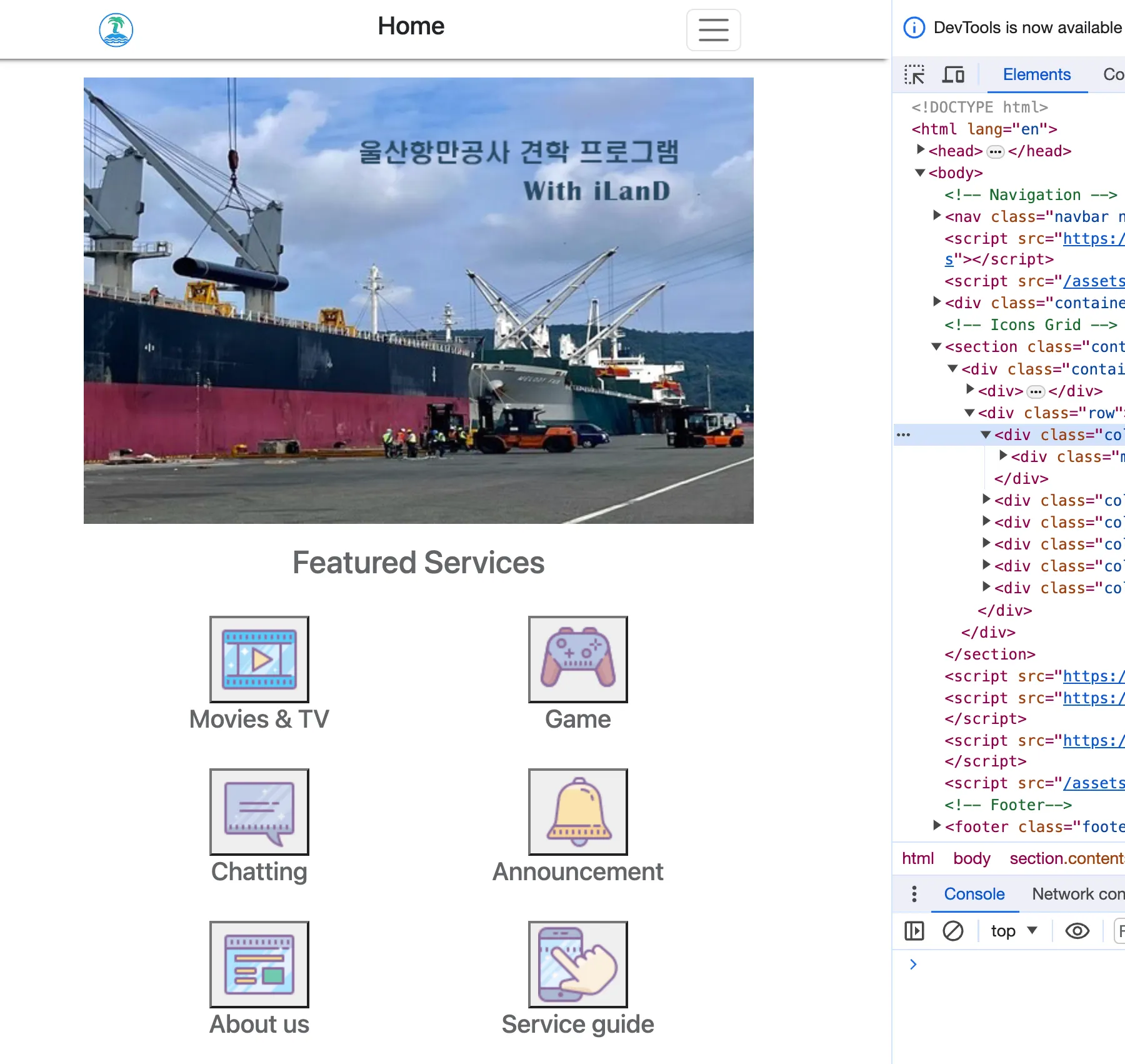Collapse the section class cont node
The width and height of the screenshot is (1125, 1064).
tap(936, 346)
